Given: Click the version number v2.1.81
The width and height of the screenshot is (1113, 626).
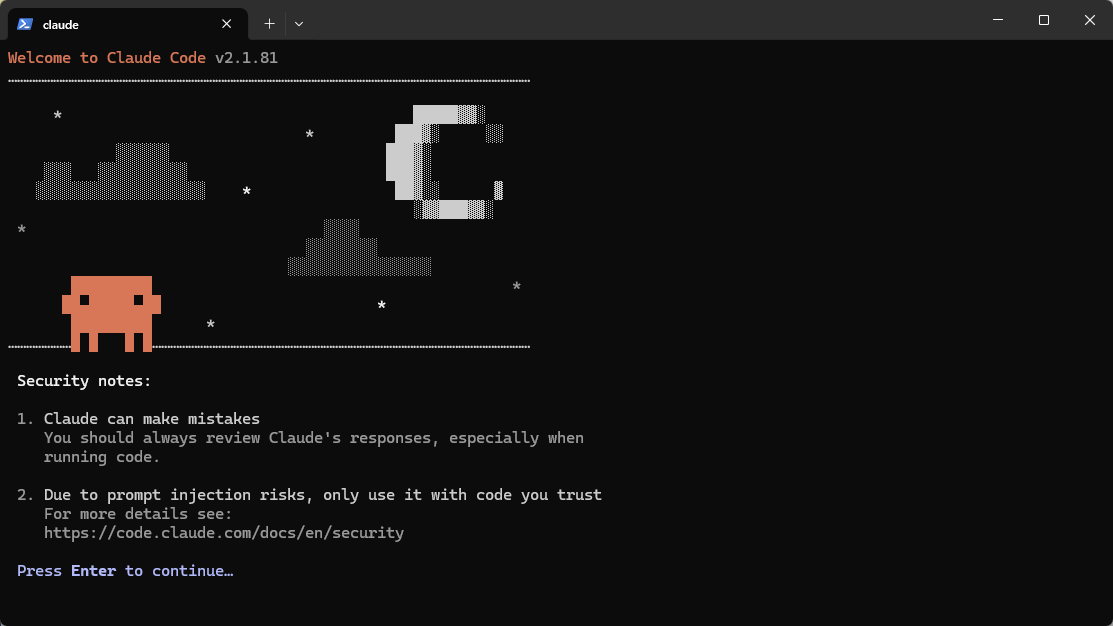Looking at the screenshot, I should [x=246, y=57].
